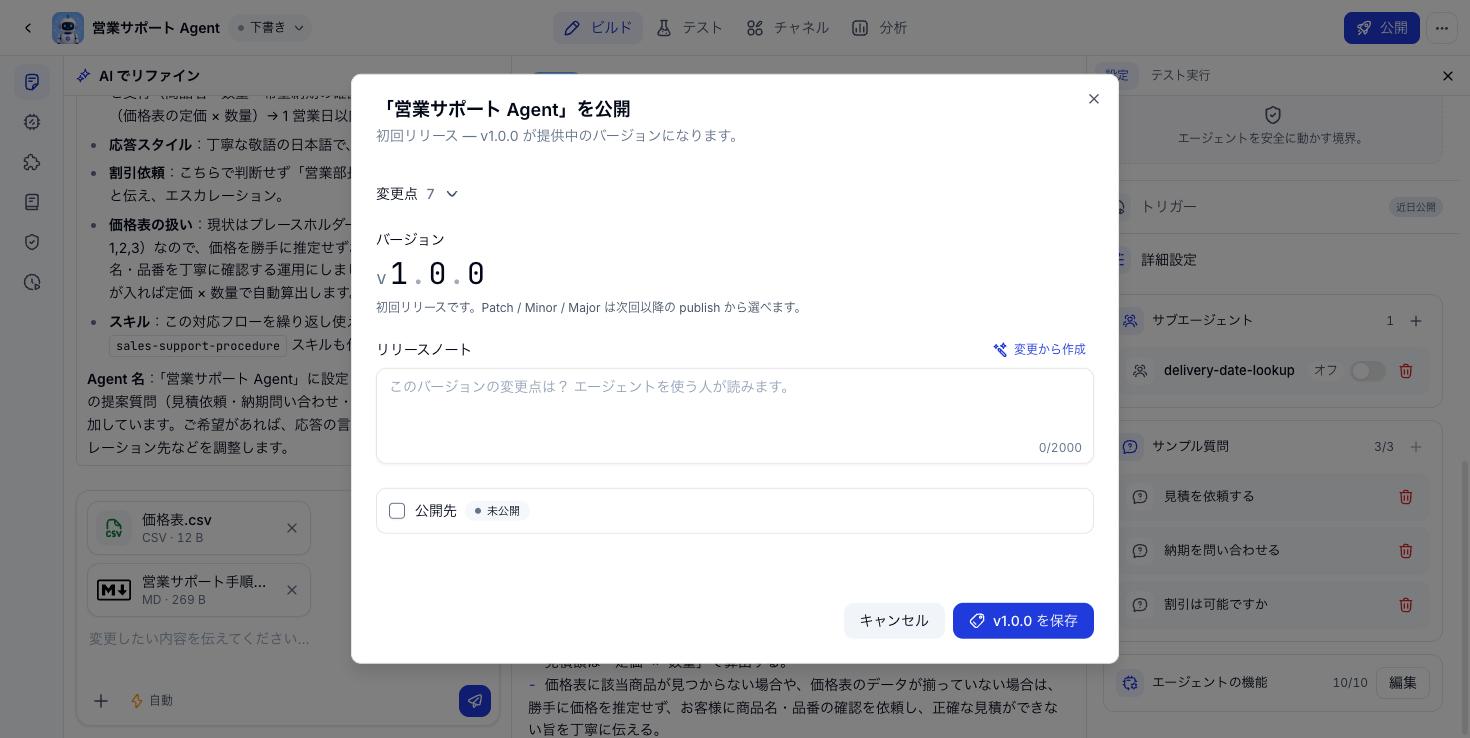The height and width of the screenshot is (738, 1470).
Task: Go back using the top-left arrow
Action: pyautogui.click(x=28, y=28)
